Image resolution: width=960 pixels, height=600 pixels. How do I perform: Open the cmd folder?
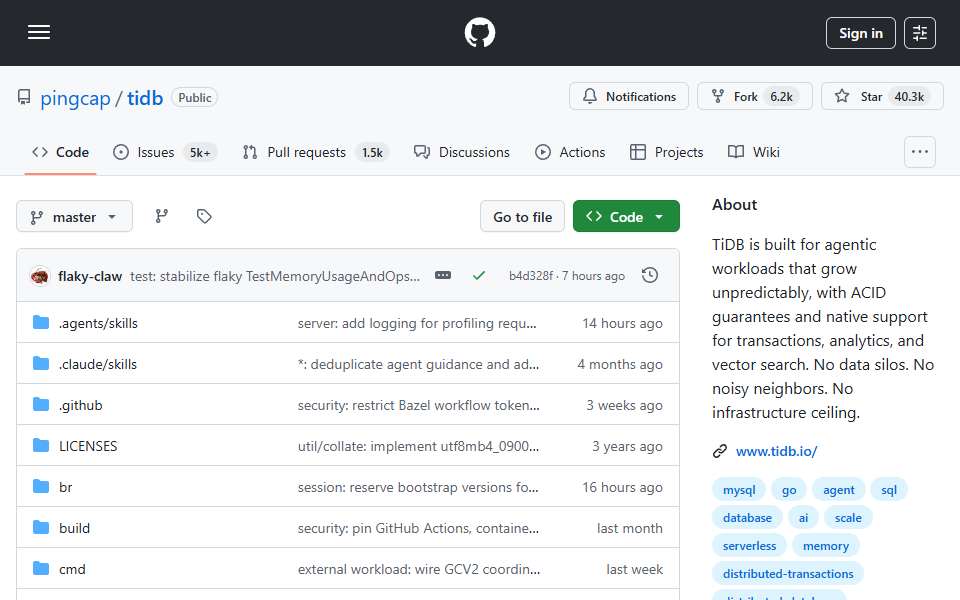tap(72, 569)
